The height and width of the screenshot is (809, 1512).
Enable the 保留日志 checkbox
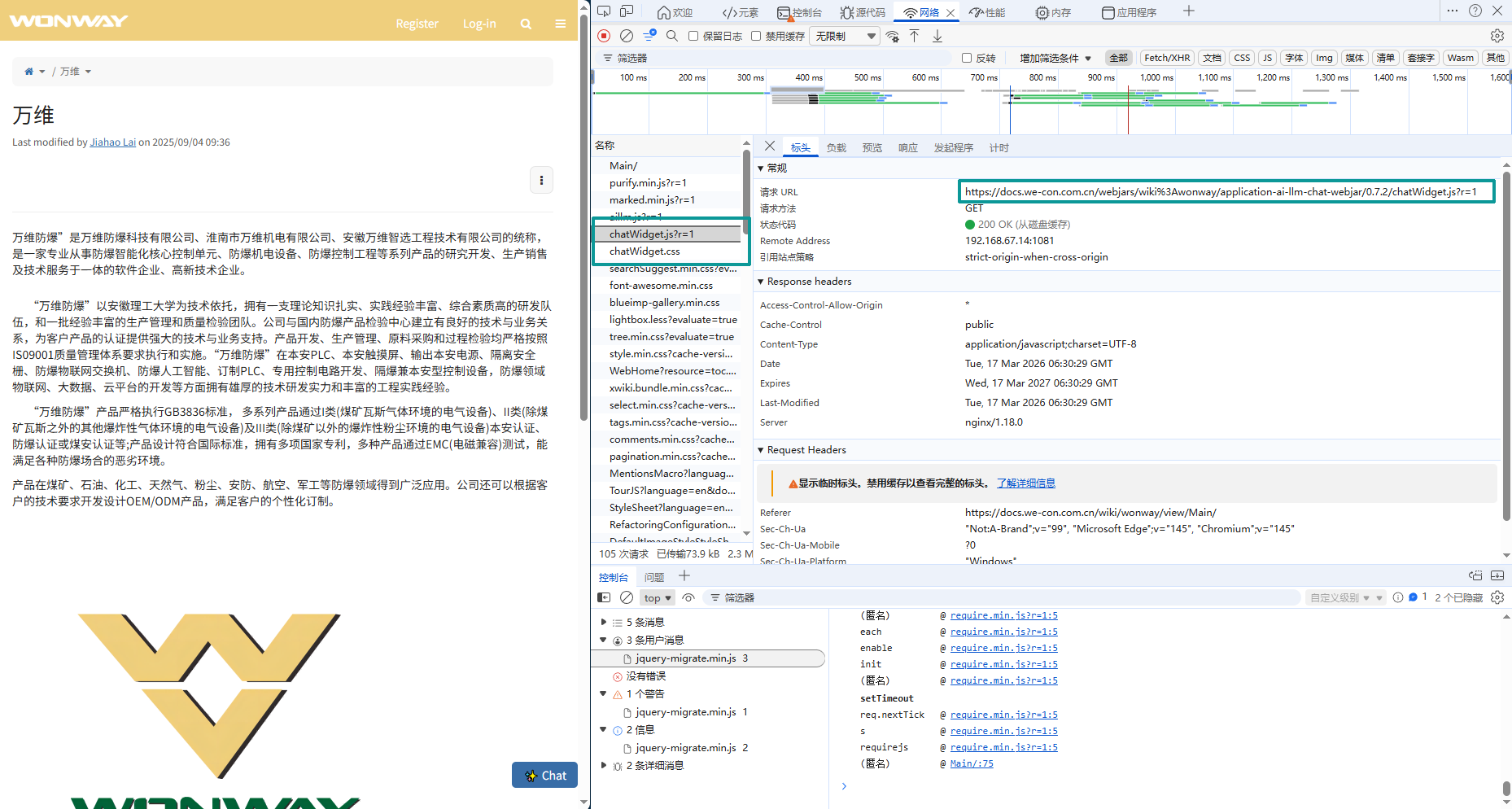693,36
